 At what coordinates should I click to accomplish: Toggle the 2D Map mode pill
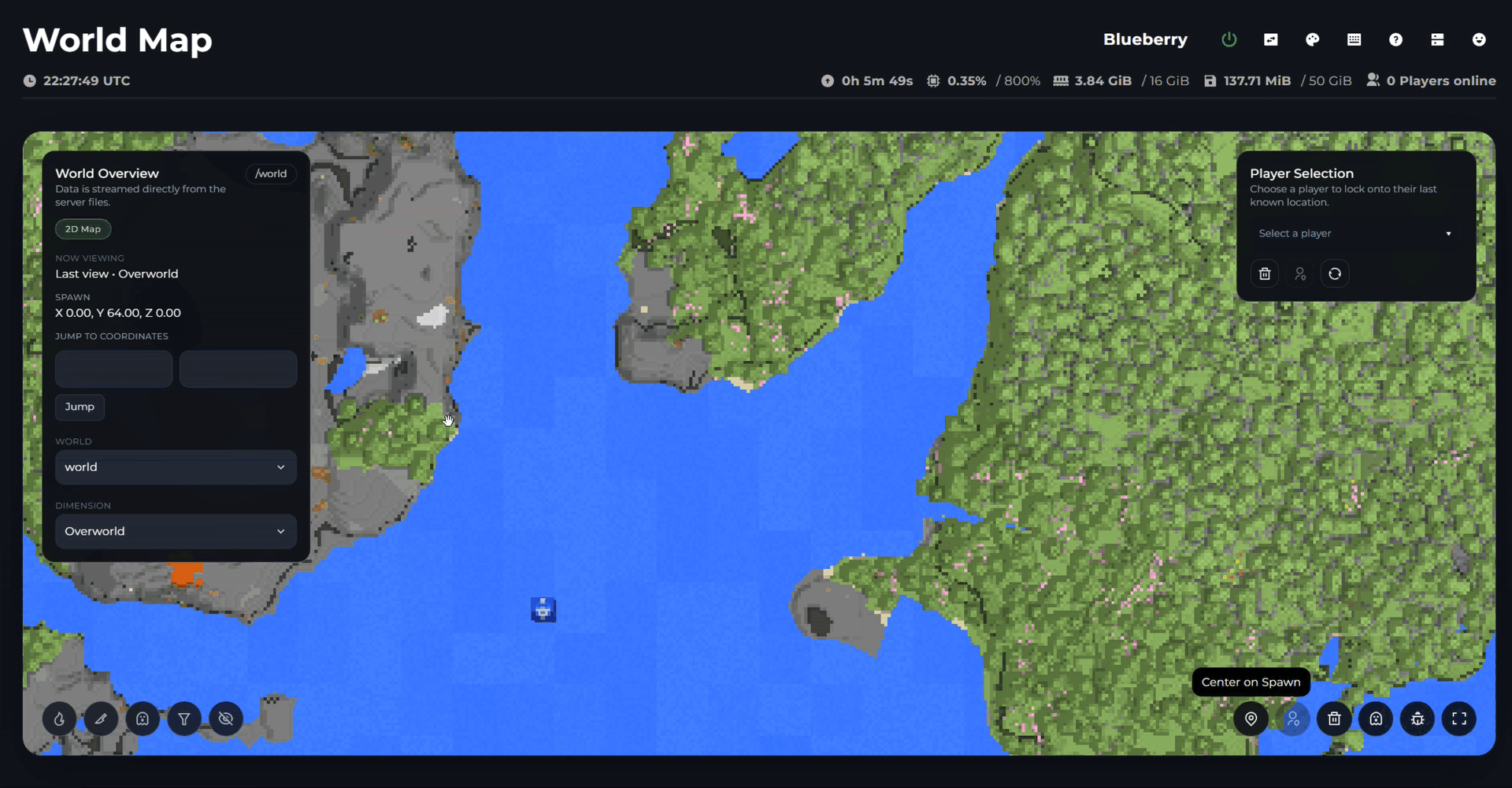83,229
